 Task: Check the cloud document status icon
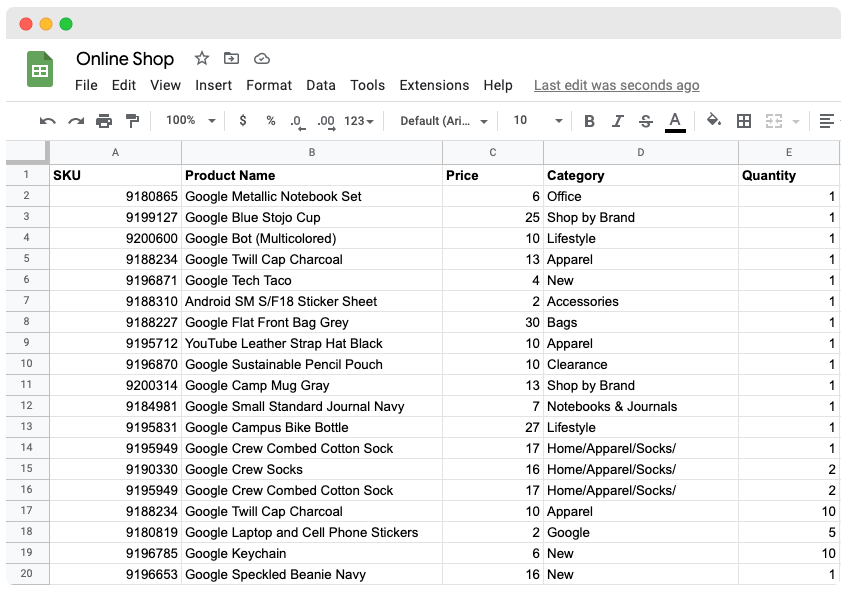coord(262,59)
